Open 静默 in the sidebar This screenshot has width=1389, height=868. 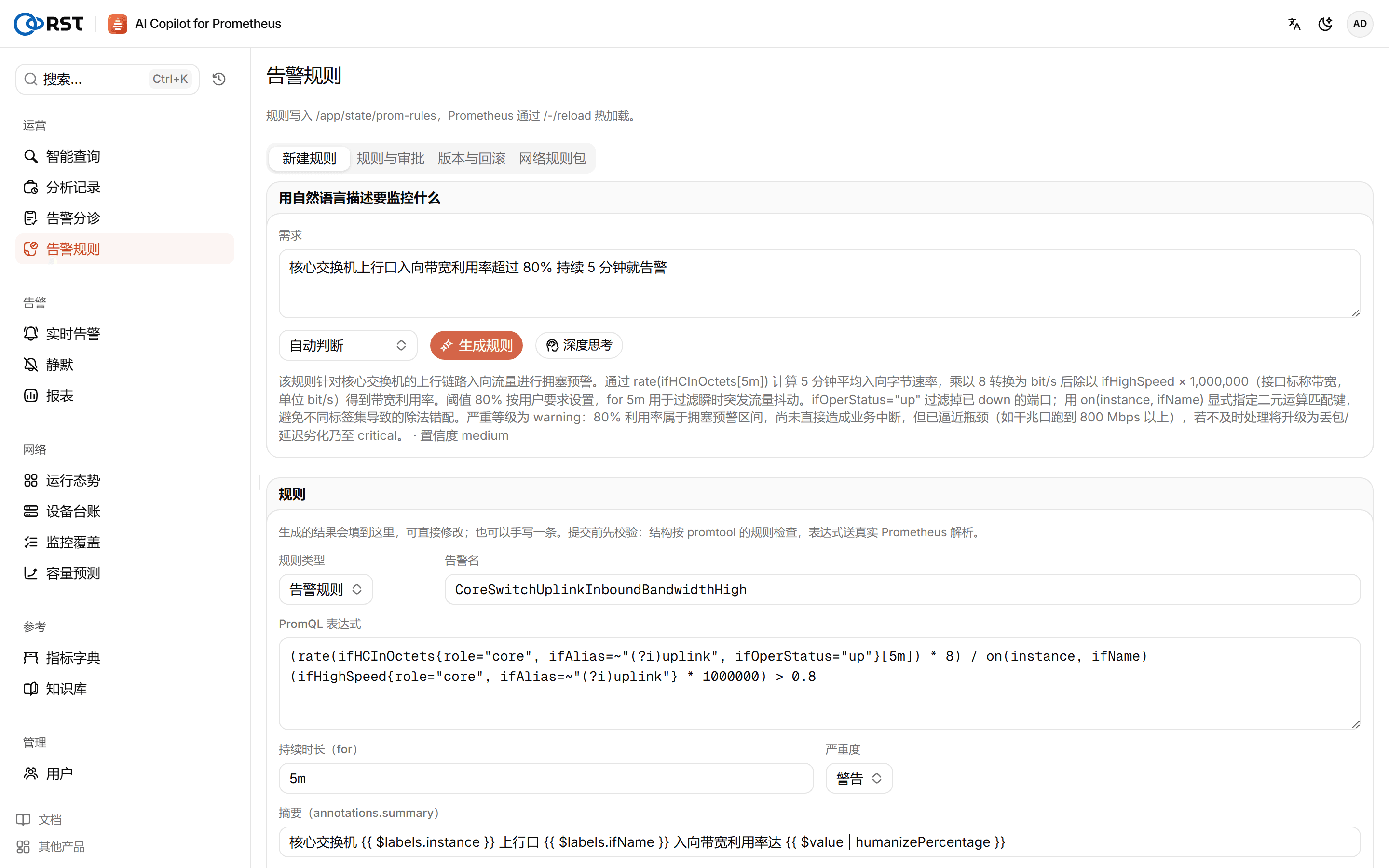(x=124, y=365)
